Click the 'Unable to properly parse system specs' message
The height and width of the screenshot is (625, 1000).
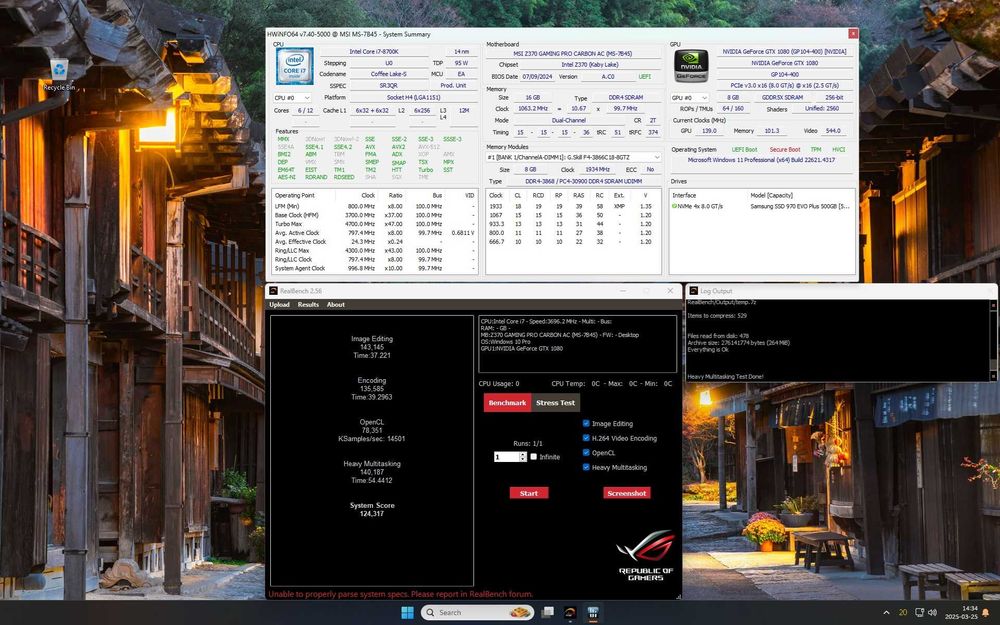click(x=401, y=594)
